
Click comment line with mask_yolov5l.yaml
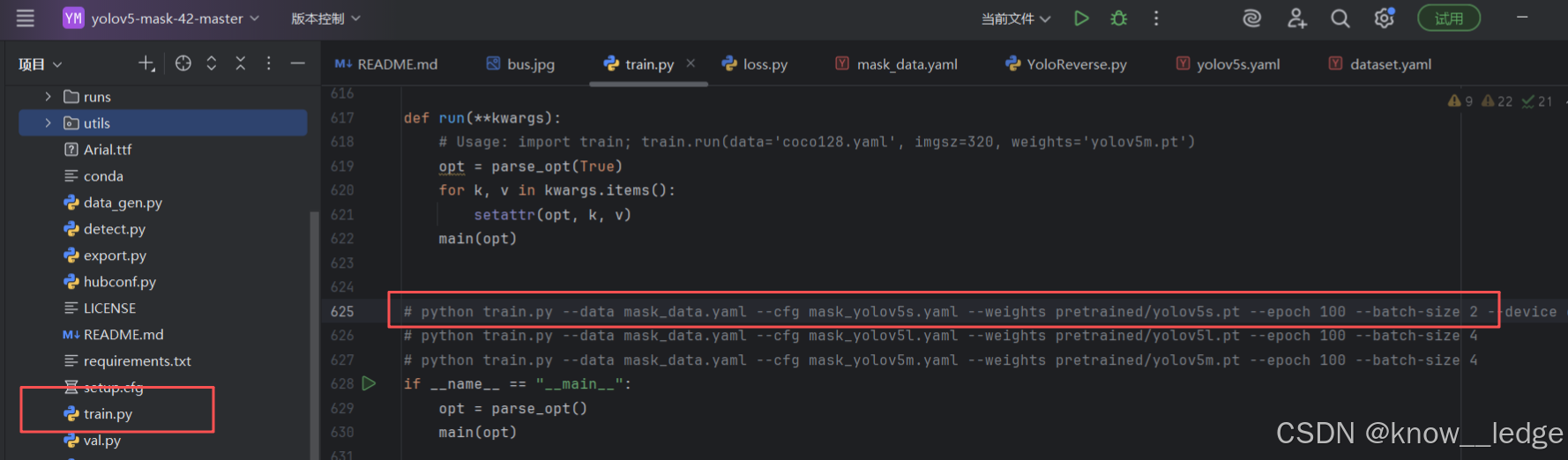940,336
